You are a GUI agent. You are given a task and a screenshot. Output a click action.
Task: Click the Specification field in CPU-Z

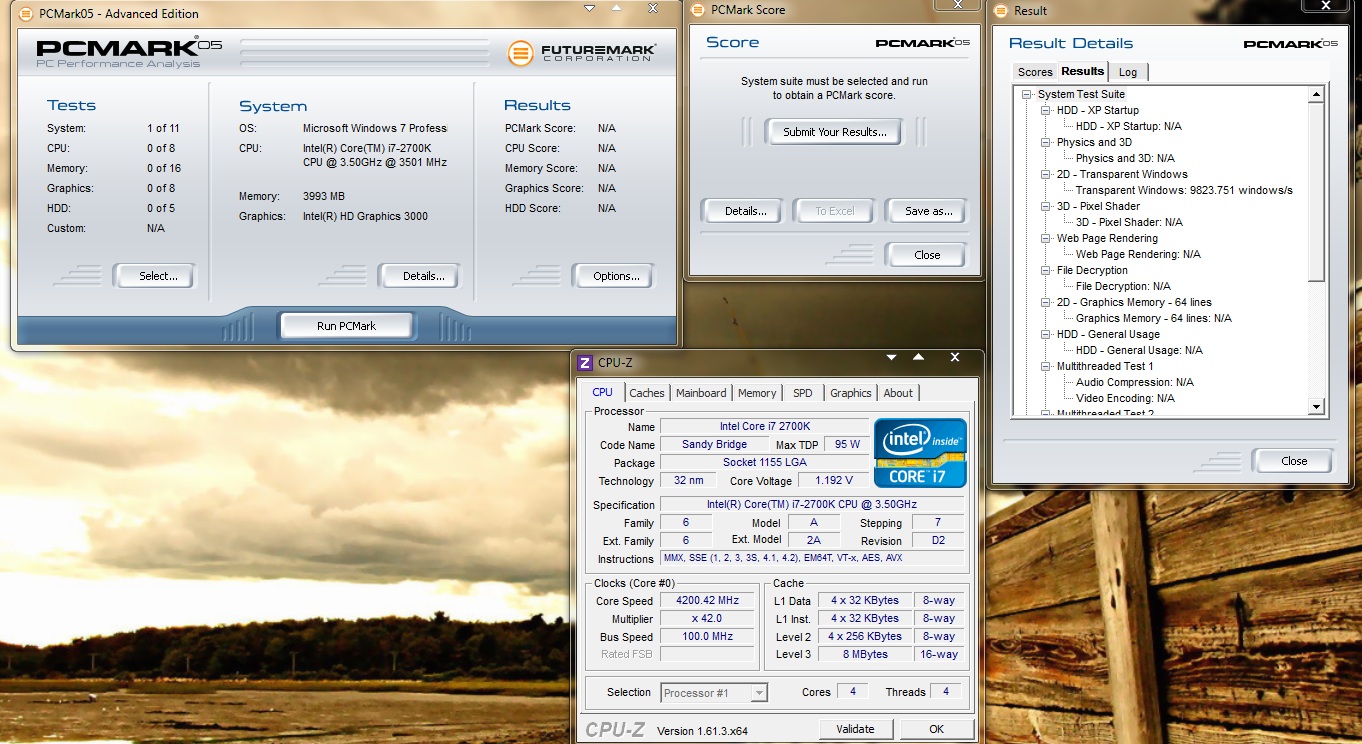point(812,505)
